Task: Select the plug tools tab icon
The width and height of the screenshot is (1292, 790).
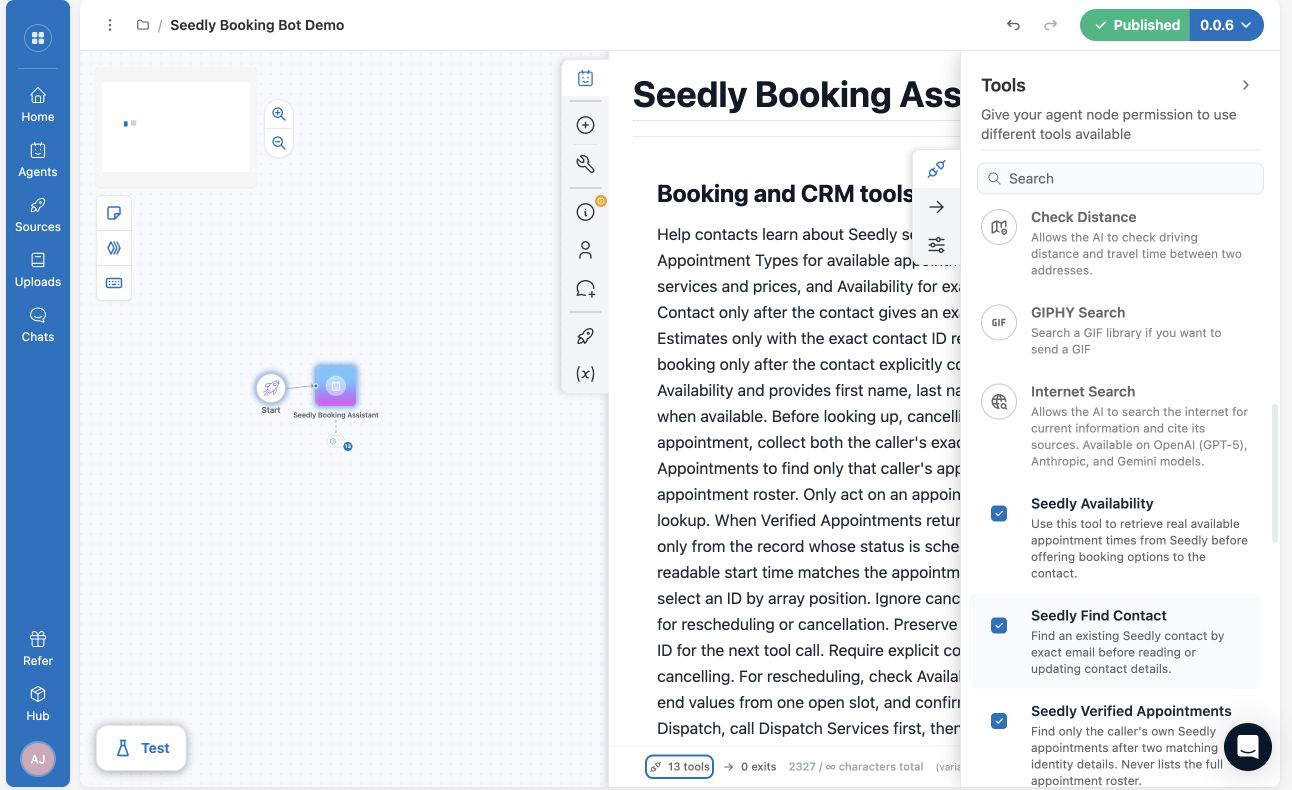Action: [x=937, y=169]
